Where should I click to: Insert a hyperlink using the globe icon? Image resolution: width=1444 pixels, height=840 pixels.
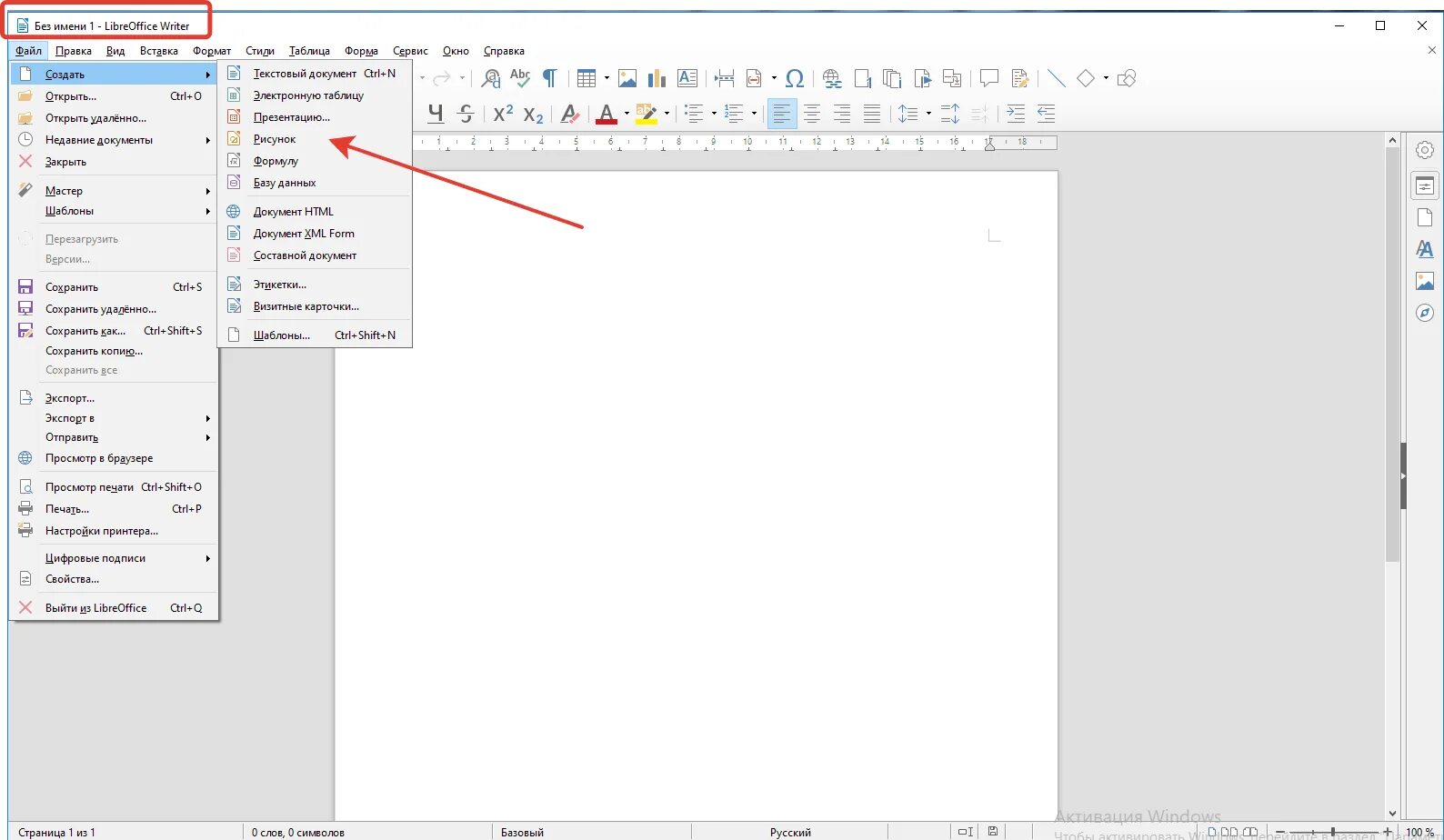tap(832, 78)
